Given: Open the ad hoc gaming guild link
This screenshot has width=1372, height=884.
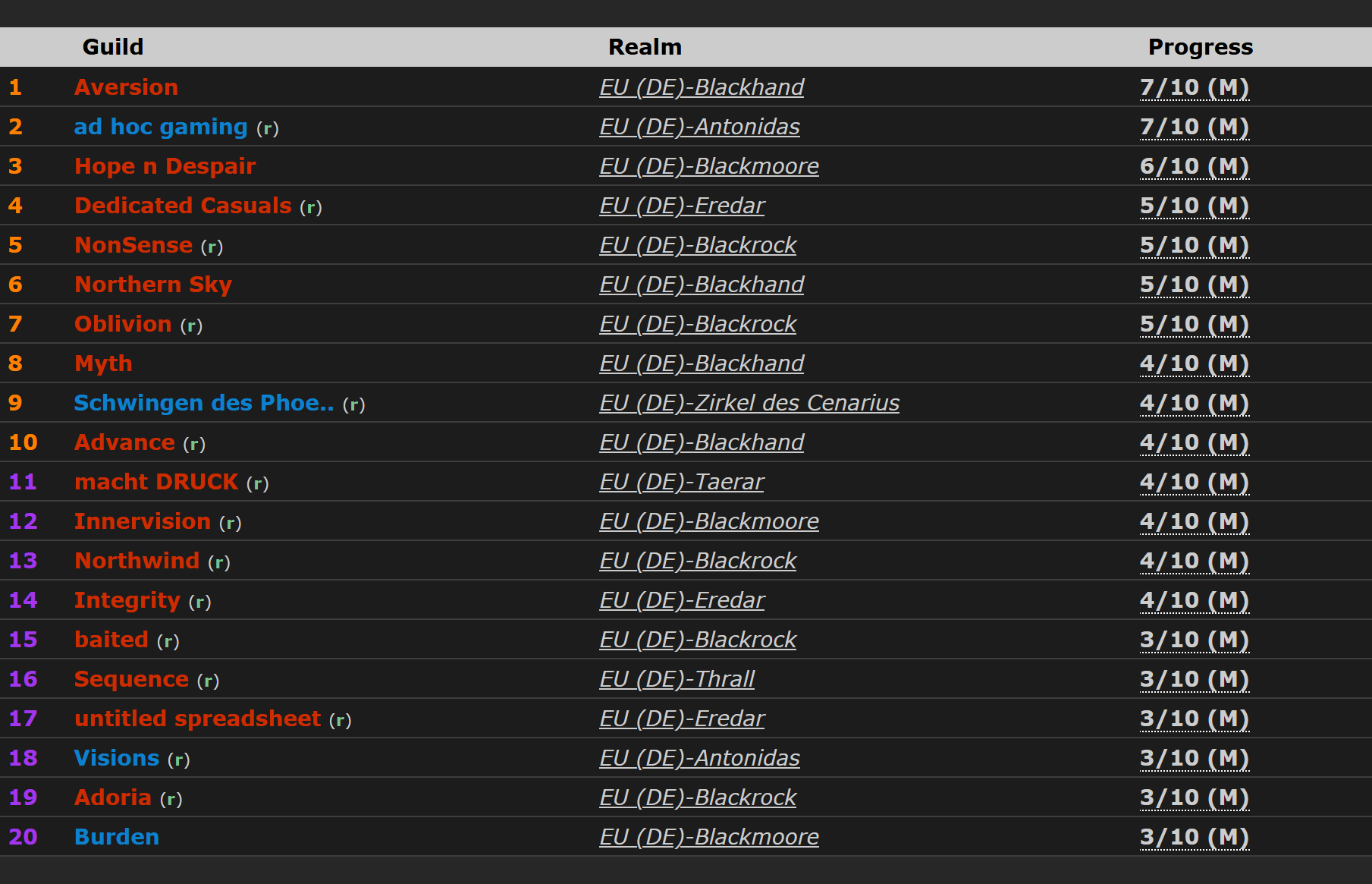Looking at the screenshot, I should point(161,127).
